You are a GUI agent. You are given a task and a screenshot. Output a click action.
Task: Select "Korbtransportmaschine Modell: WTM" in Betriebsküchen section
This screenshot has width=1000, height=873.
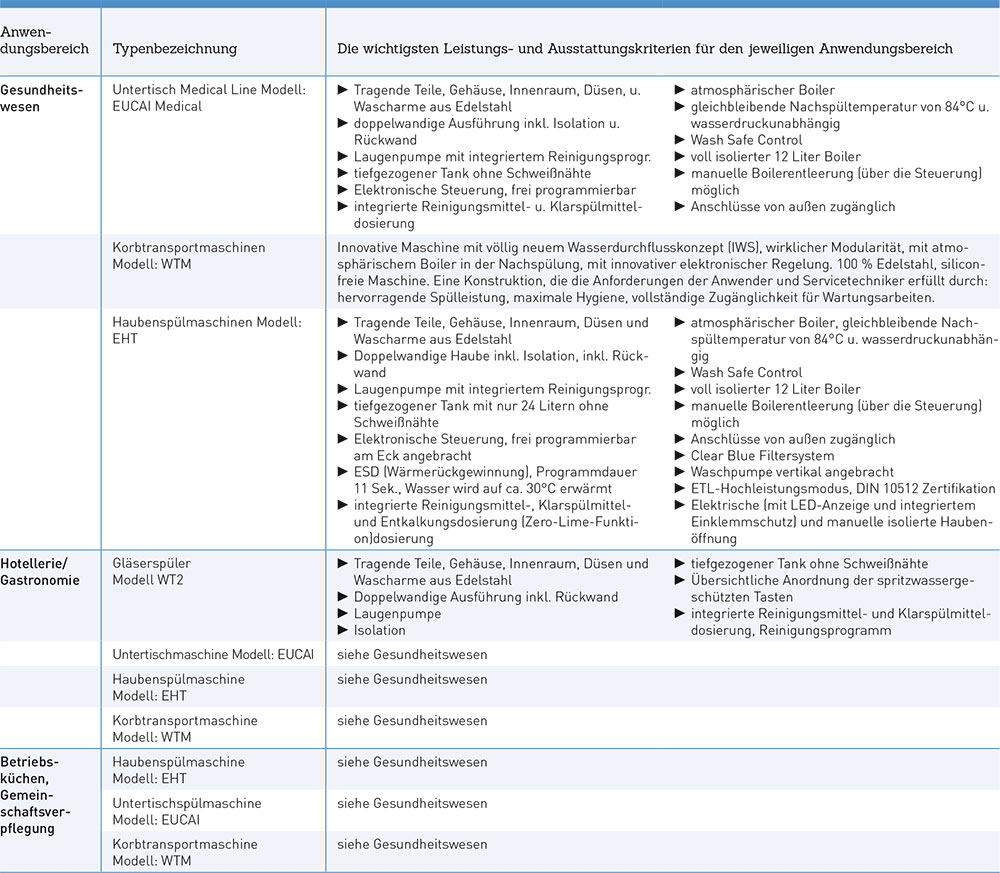coord(185,853)
